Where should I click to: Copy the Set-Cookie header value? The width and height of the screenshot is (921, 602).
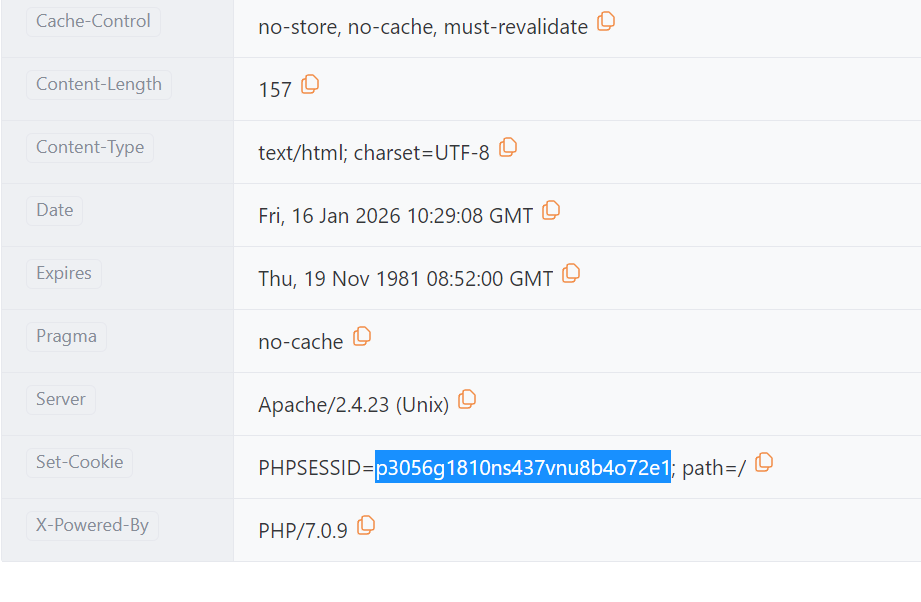pyautogui.click(x=764, y=463)
